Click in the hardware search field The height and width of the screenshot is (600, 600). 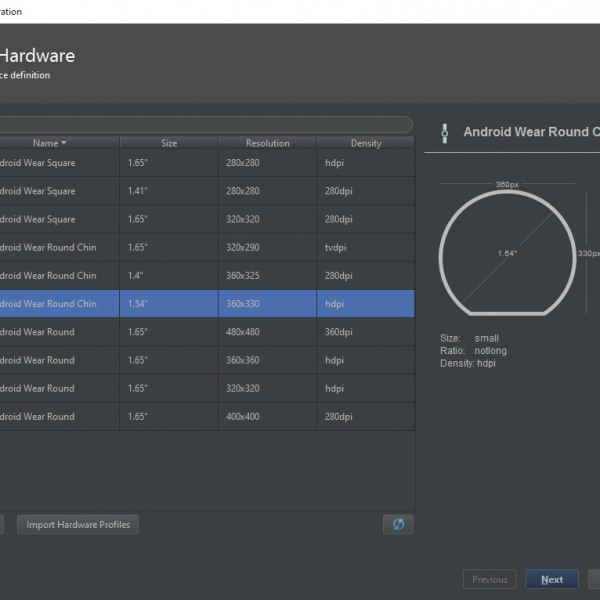pyautogui.click(x=206, y=125)
